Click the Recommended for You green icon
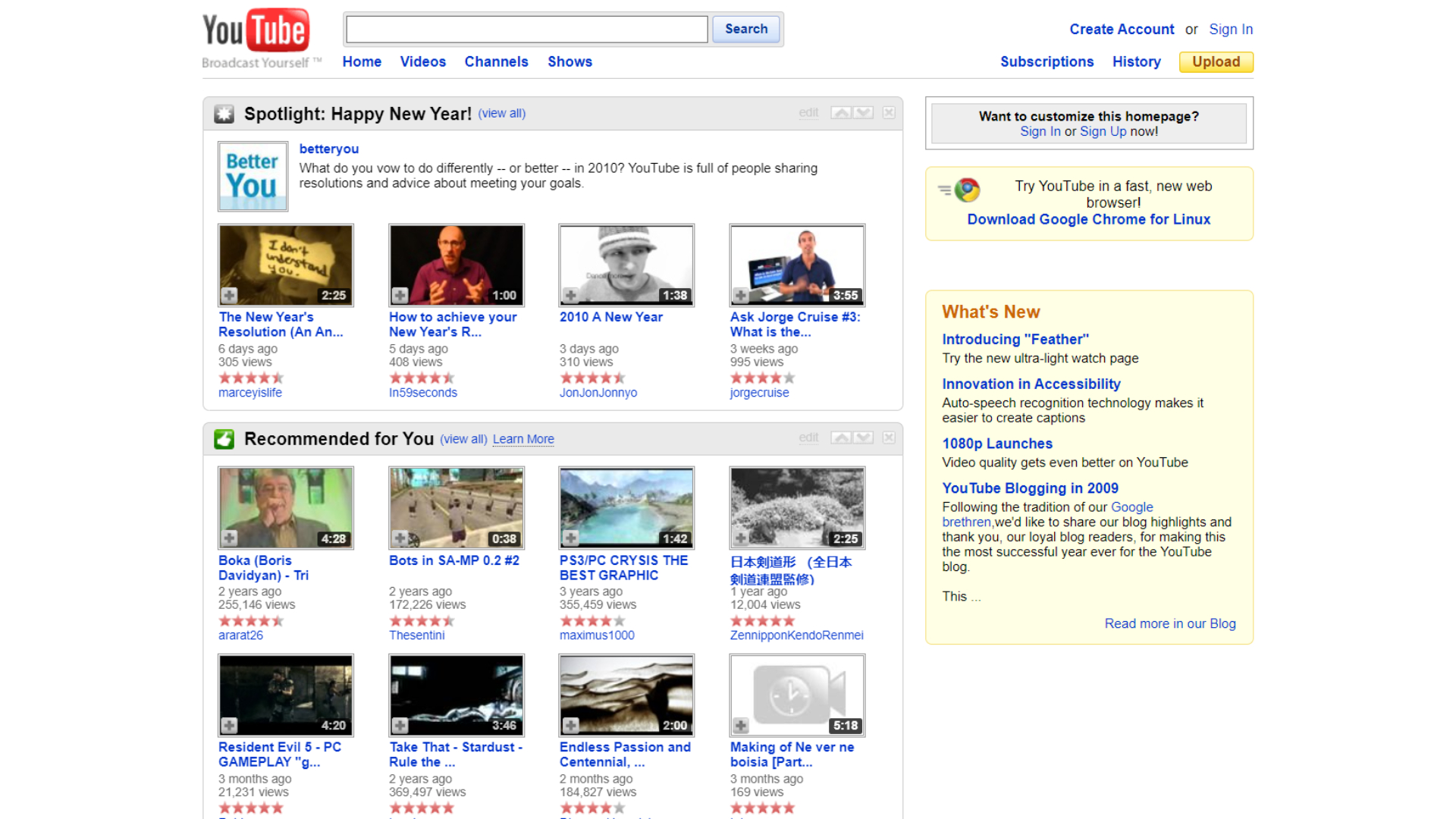 pyautogui.click(x=224, y=439)
